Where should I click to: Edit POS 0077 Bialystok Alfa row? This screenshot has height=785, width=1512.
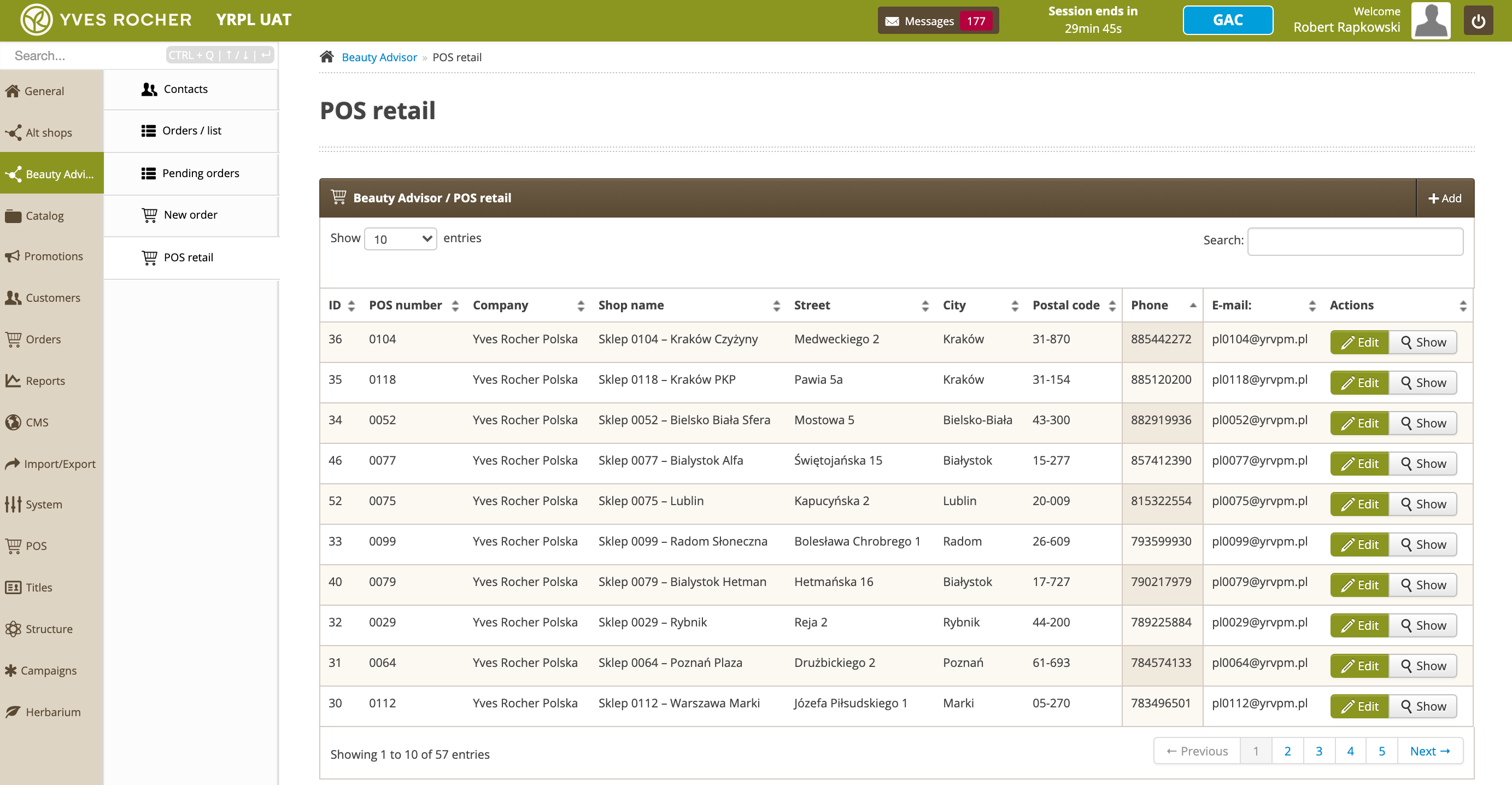pos(1359,464)
